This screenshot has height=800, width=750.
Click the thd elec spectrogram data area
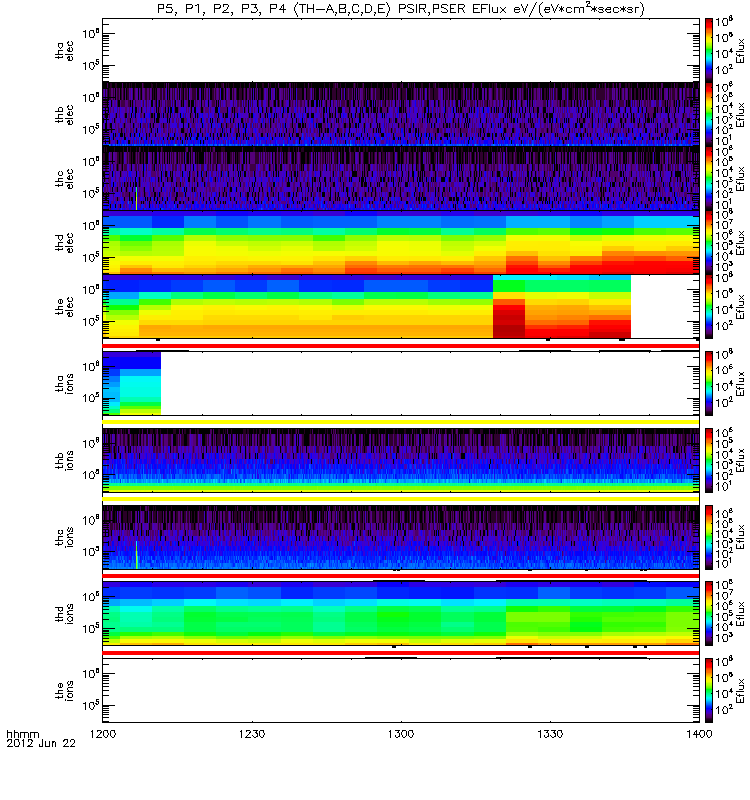click(401, 242)
